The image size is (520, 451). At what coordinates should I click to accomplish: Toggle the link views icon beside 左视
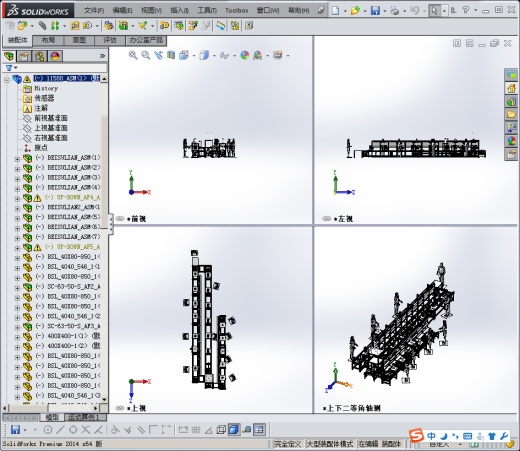click(x=327, y=219)
